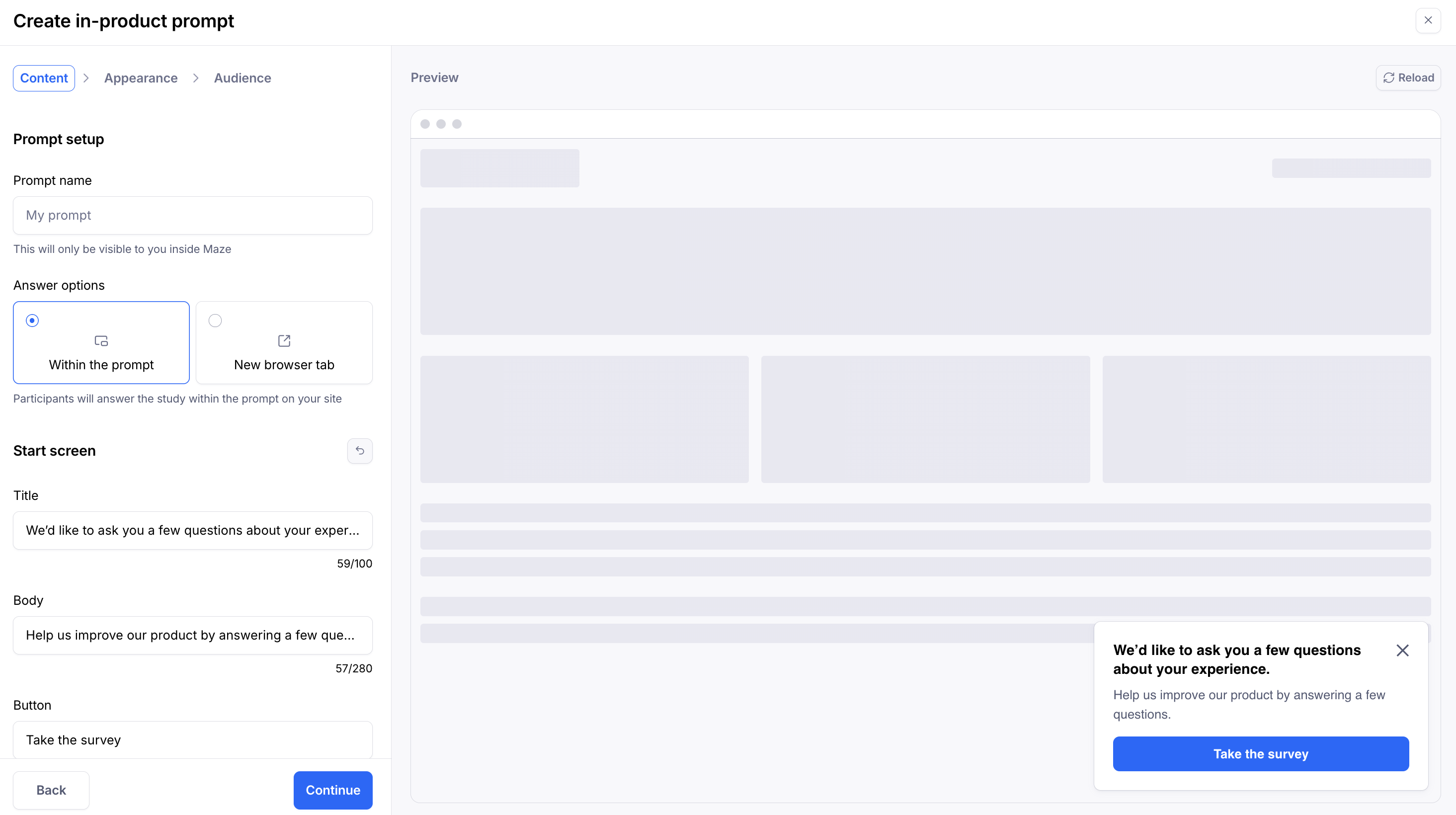Click Take the survey in the preview
1456x815 pixels.
click(1260, 753)
